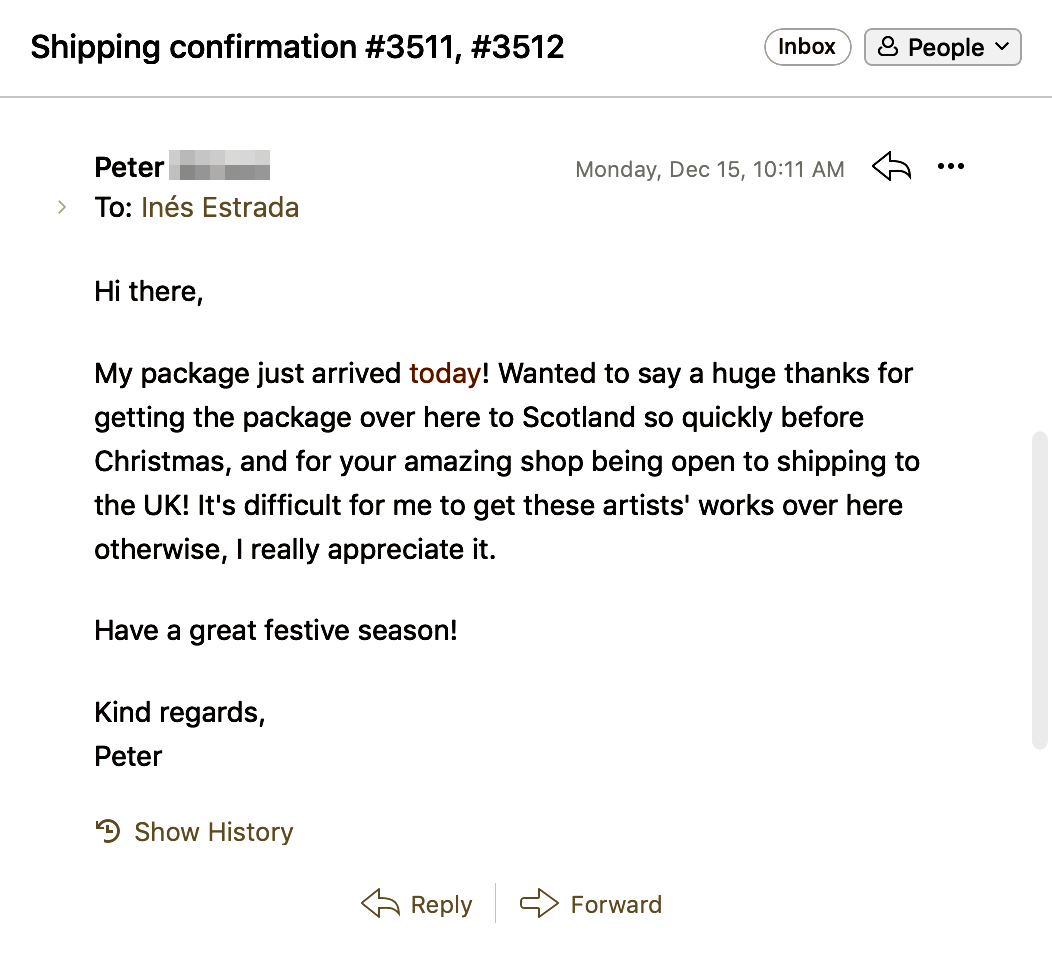Screen dimensions: 1052x954
Task: Expand recipient details chevron beside To:
Action: point(62,208)
